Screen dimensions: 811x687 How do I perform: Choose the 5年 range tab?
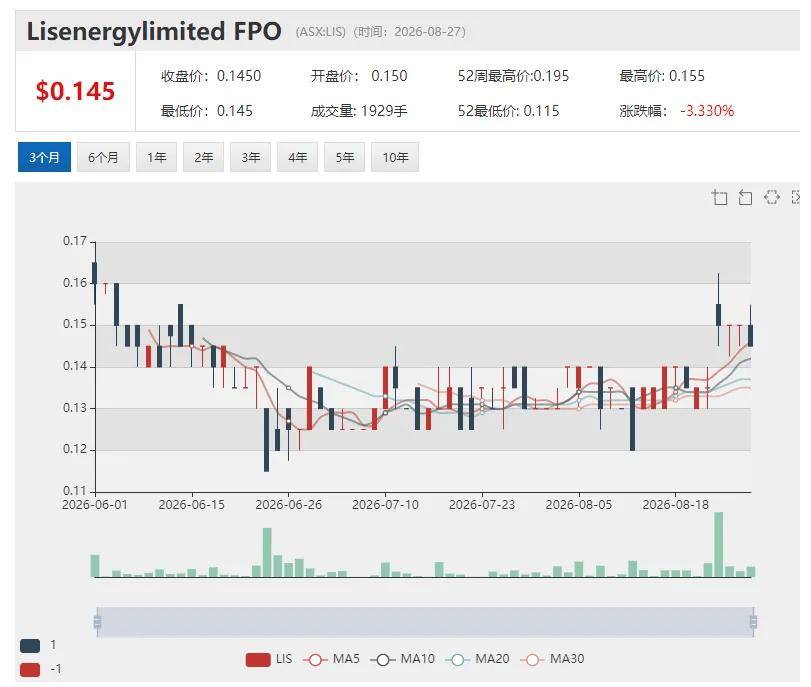[344, 157]
